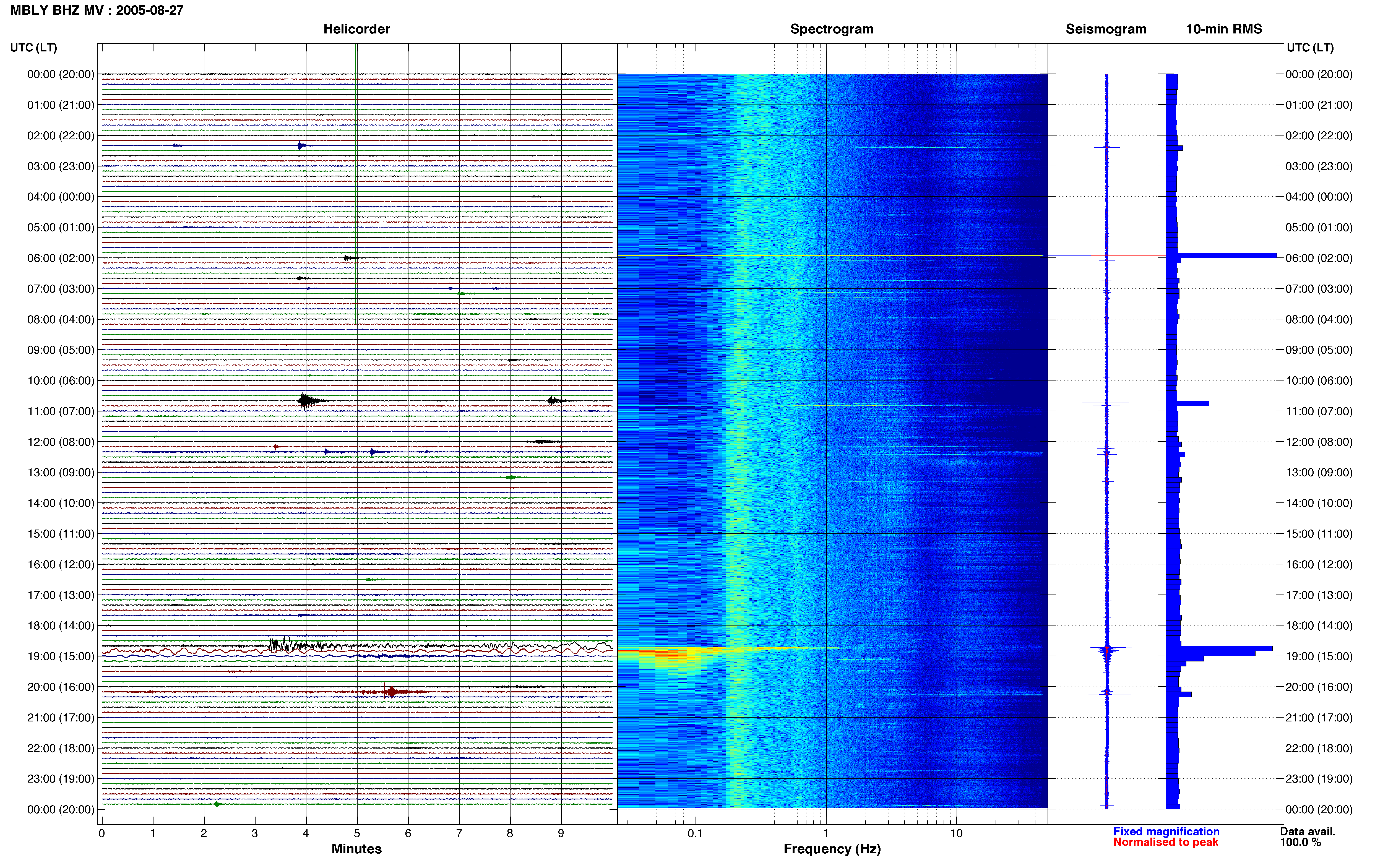Click right-side time label '19:00 (15:00)'
The image size is (1388, 868).
click(x=1319, y=656)
